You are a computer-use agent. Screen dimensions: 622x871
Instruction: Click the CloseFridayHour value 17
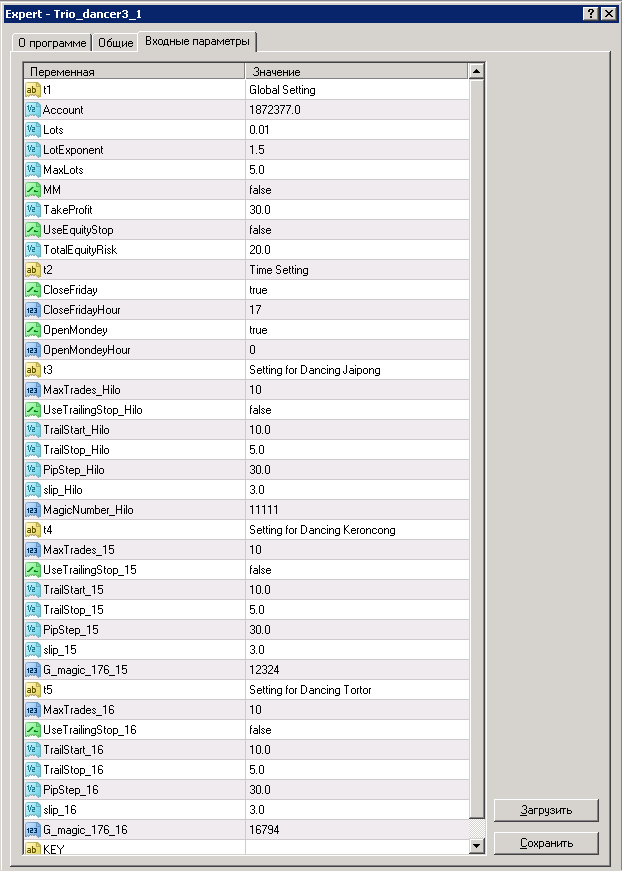pos(255,310)
